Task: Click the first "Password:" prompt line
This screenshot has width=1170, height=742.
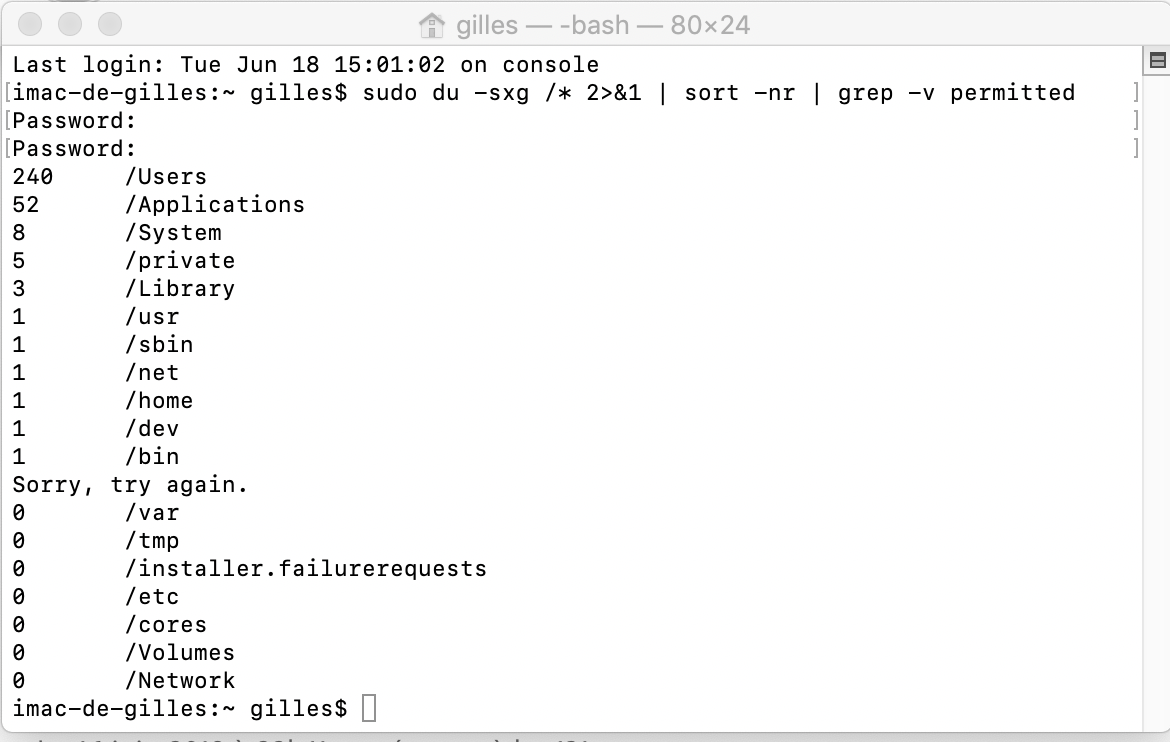Action: click(x=75, y=121)
